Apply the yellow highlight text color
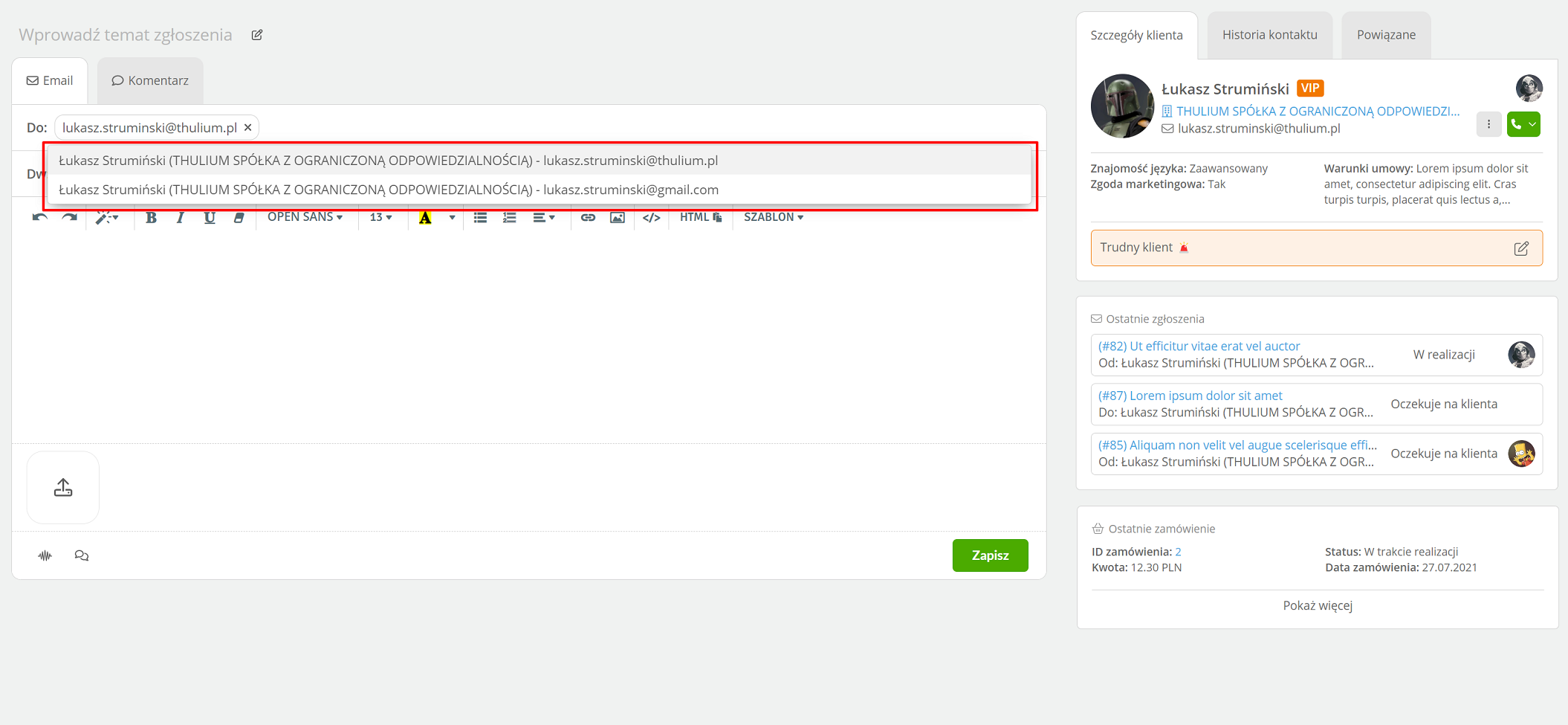Image resolution: width=1568 pixels, height=725 pixels. (x=425, y=217)
